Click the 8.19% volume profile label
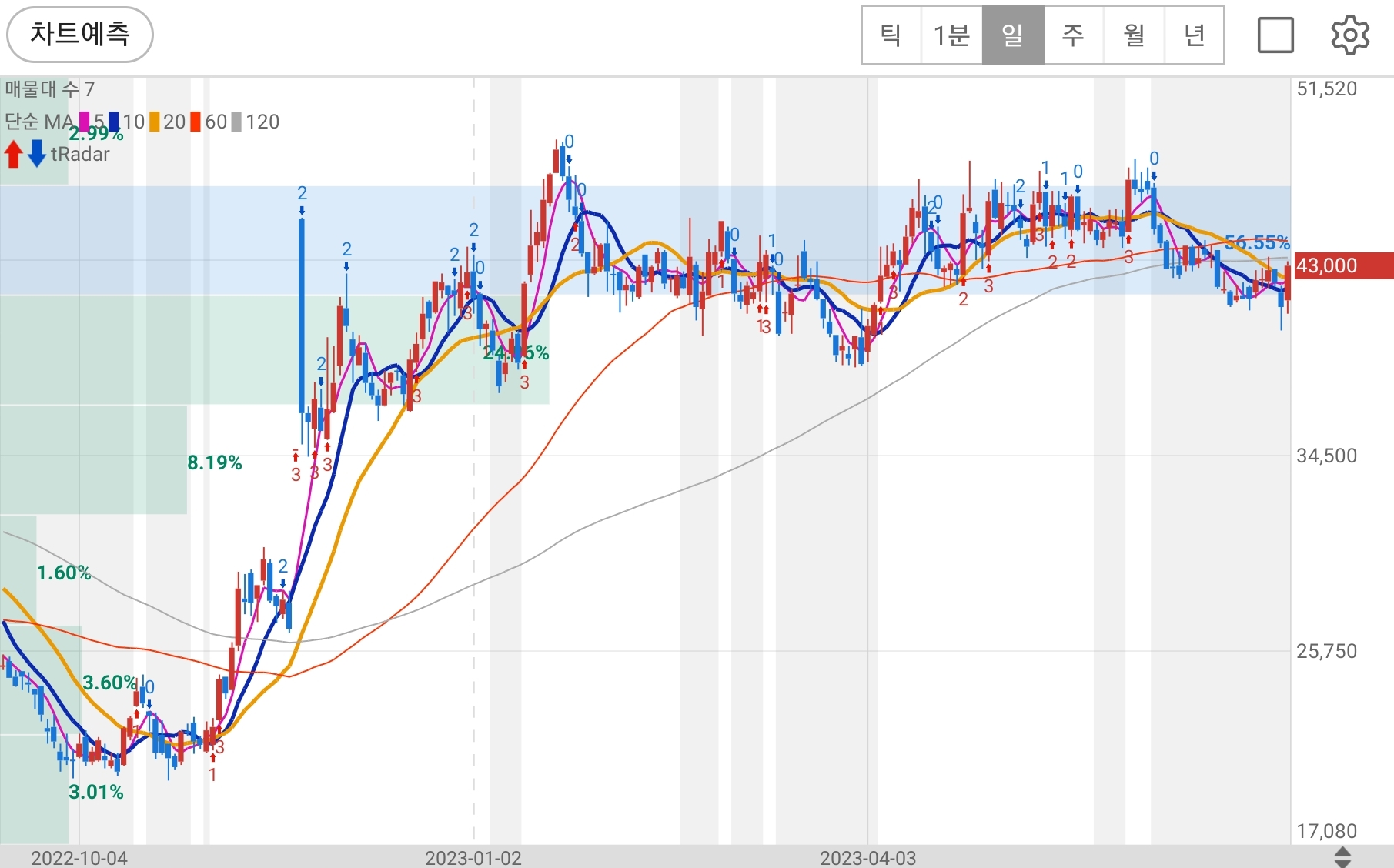 pyautogui.click(x=215, y=462)
